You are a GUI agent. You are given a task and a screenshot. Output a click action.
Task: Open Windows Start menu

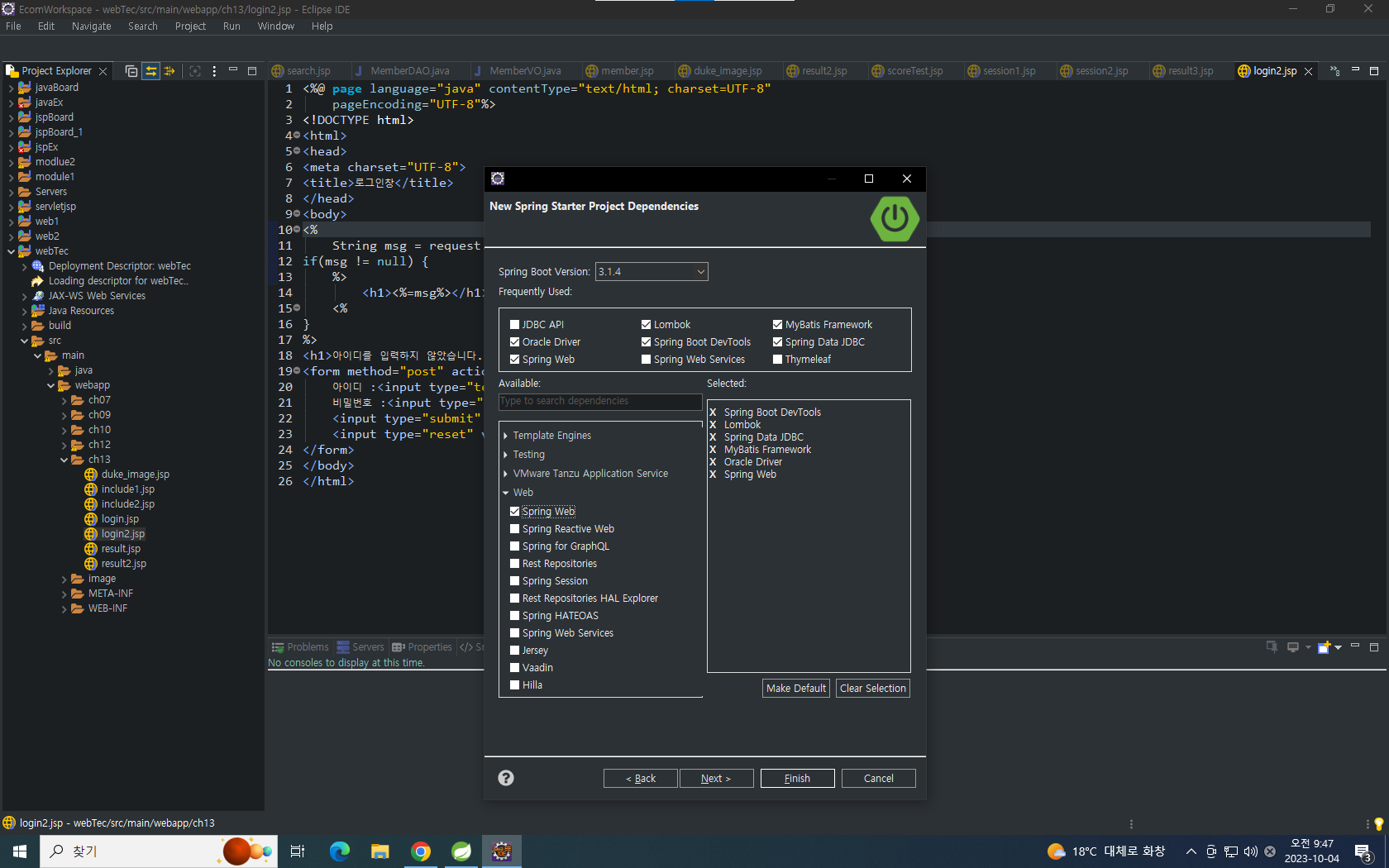pos(20,851)
